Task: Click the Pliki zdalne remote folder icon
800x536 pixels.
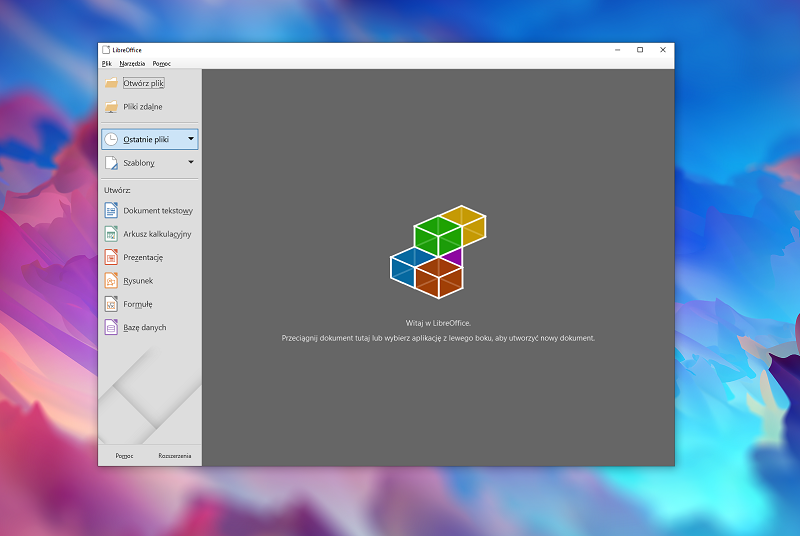Action: click(111, 107)
